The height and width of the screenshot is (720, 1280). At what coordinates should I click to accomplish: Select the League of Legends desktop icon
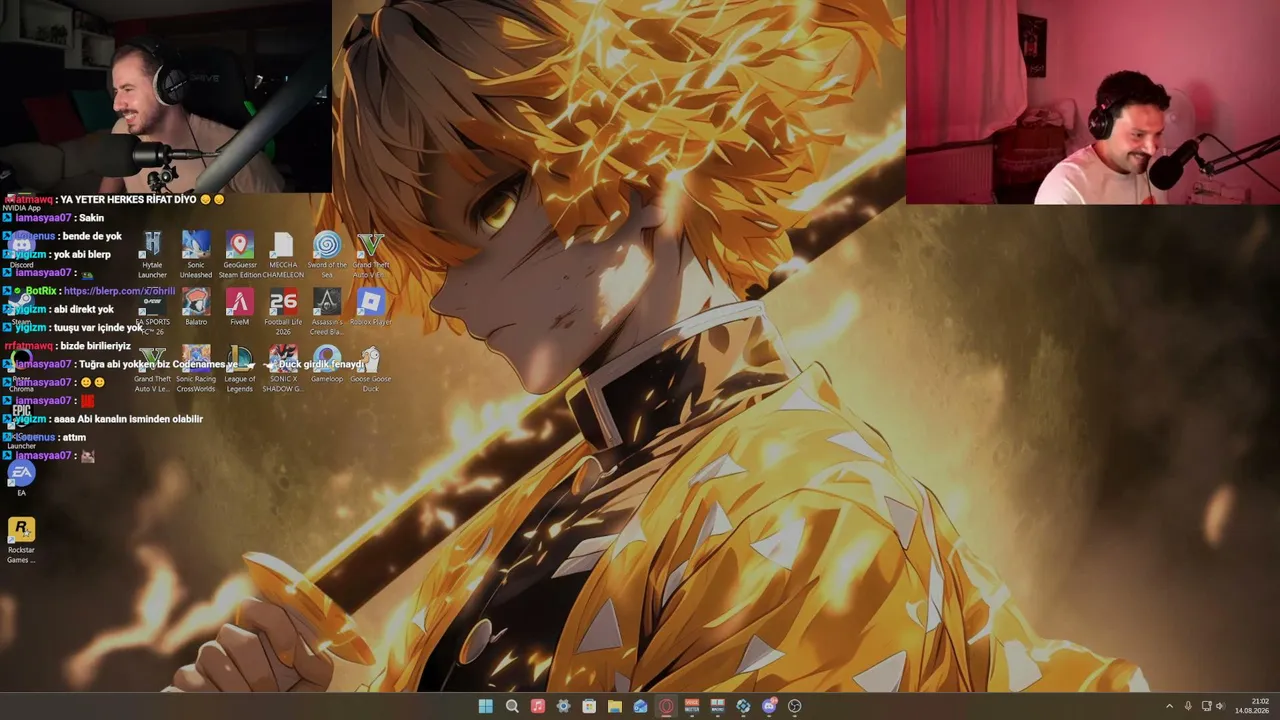[x=240, y=369]
